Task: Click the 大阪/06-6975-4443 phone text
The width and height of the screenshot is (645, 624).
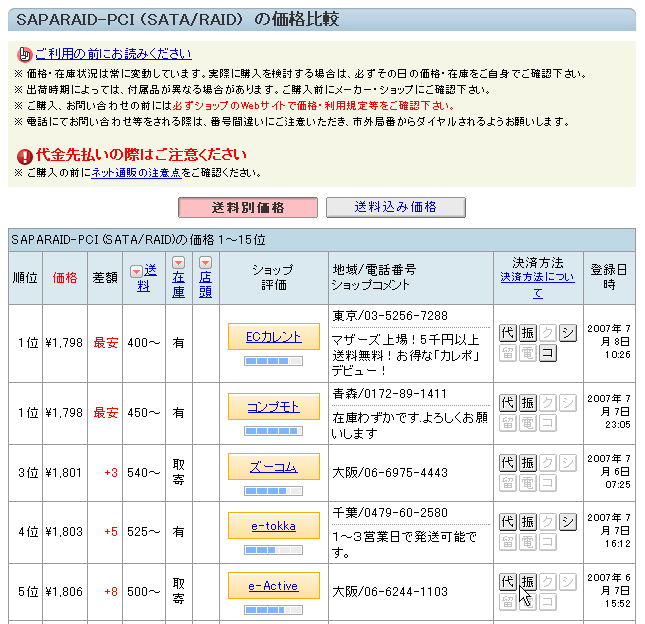Action: point(390,473)
